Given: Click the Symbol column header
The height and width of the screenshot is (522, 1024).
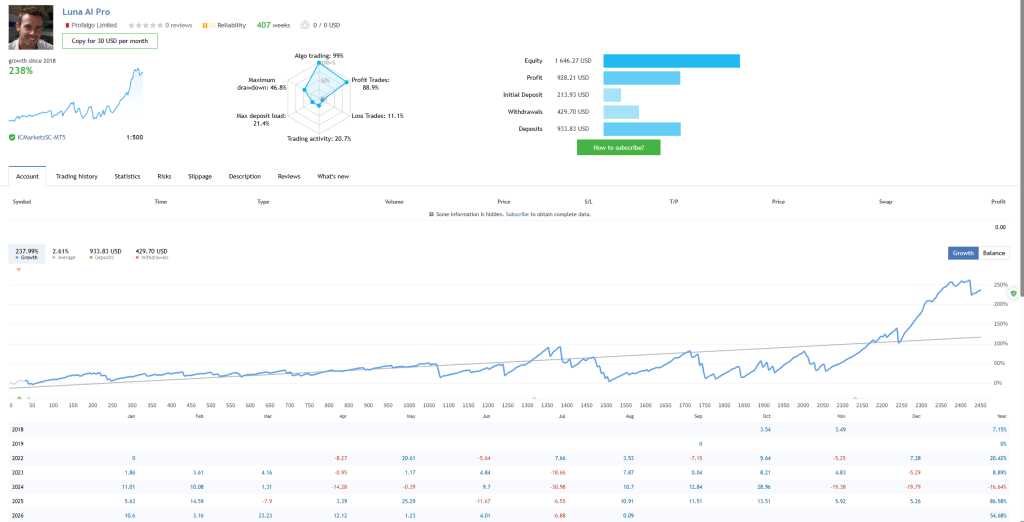Looking at the screenshot, I should [x=22, y=202].
